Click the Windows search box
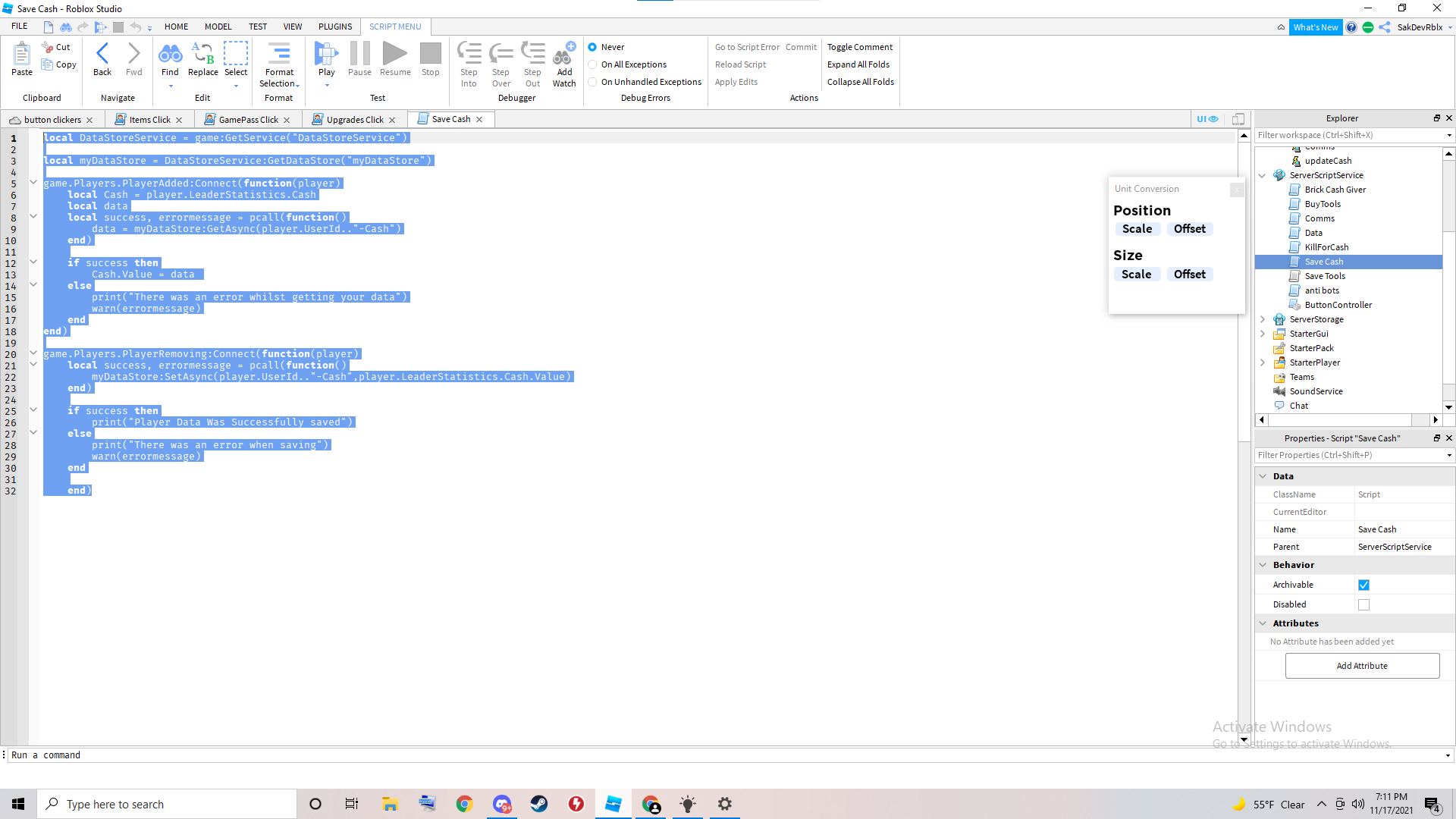This screenshot has width=1456, height=819. 167,804
